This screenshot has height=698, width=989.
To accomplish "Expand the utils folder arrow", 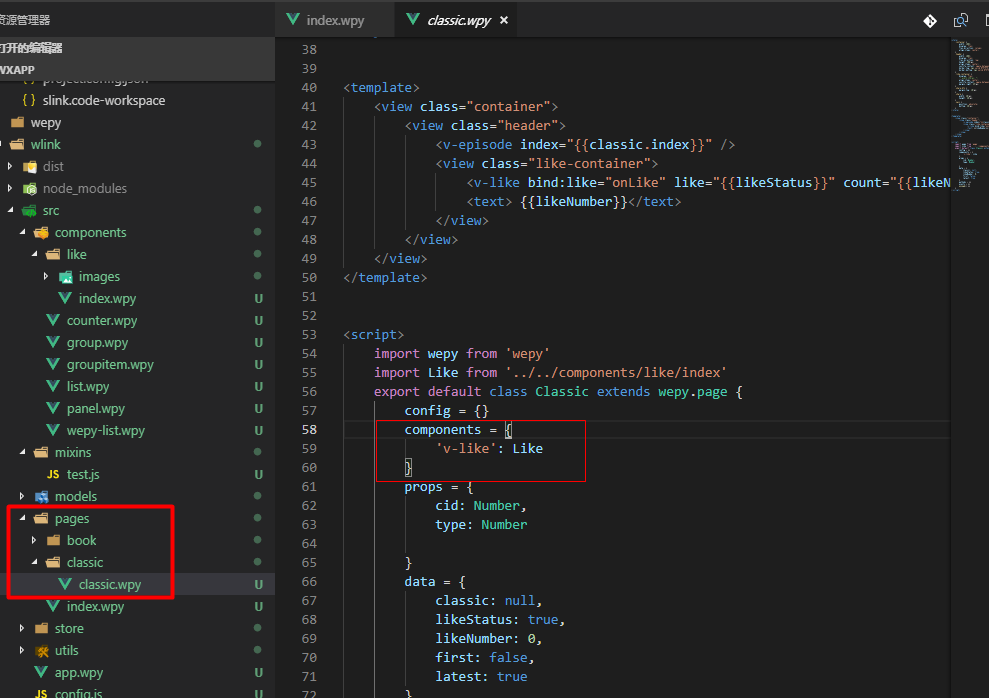I will (22, 650).
